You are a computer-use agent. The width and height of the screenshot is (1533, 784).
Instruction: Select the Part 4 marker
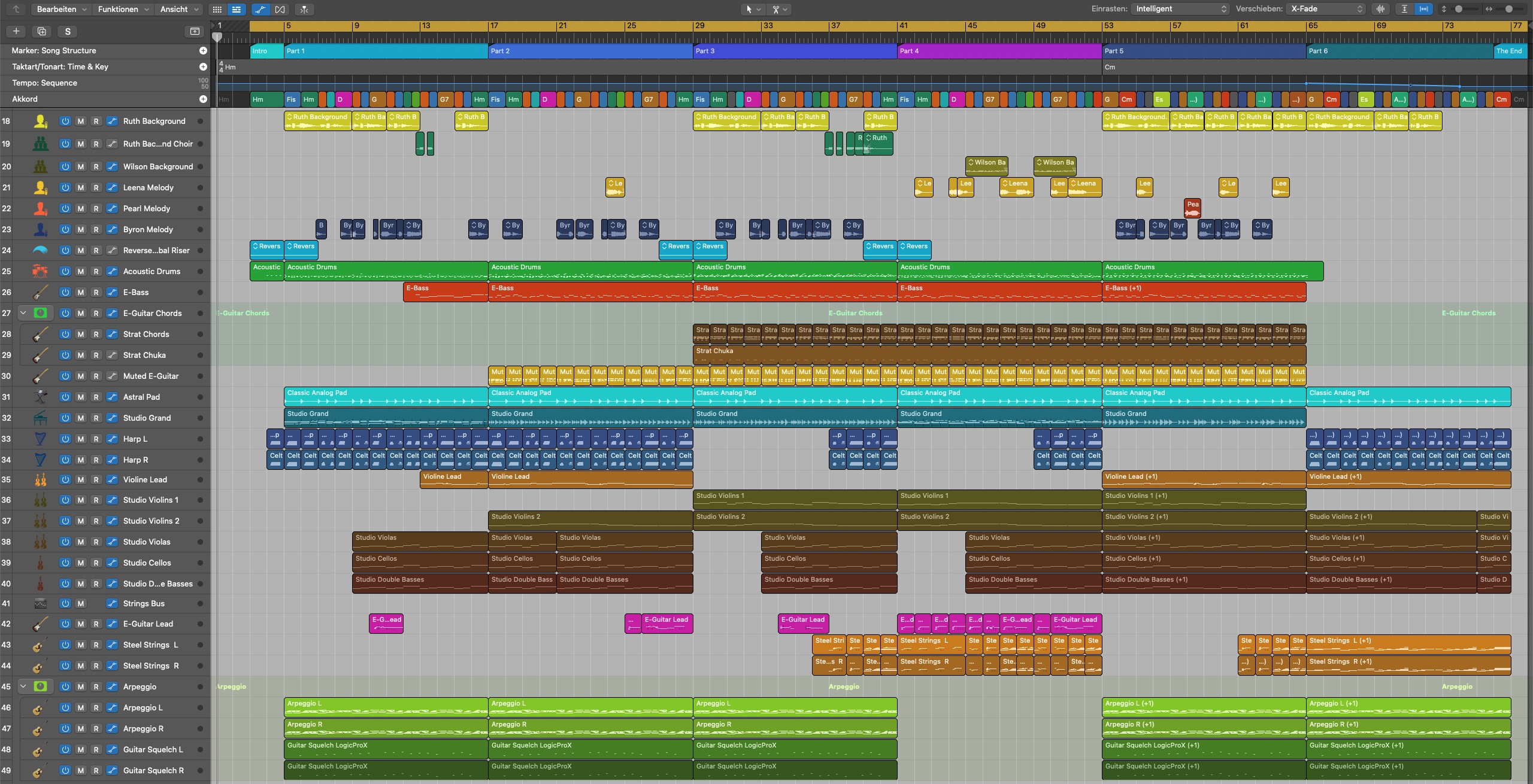(999, 51)
